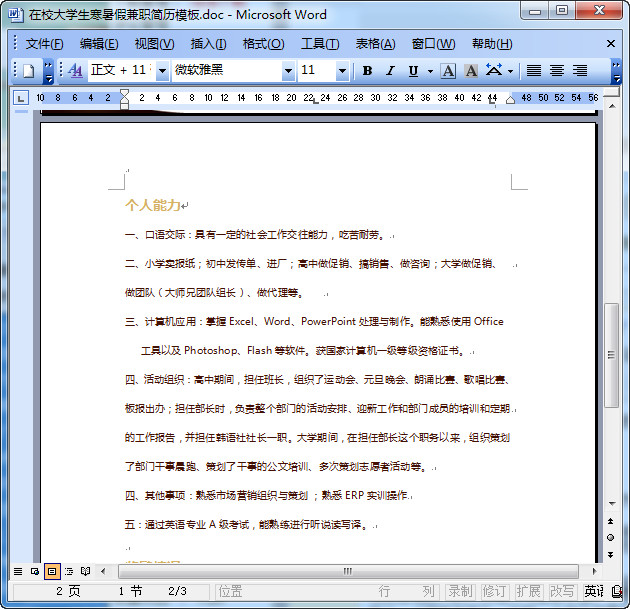Open the 帮助(H) menu

coord(492,44)
